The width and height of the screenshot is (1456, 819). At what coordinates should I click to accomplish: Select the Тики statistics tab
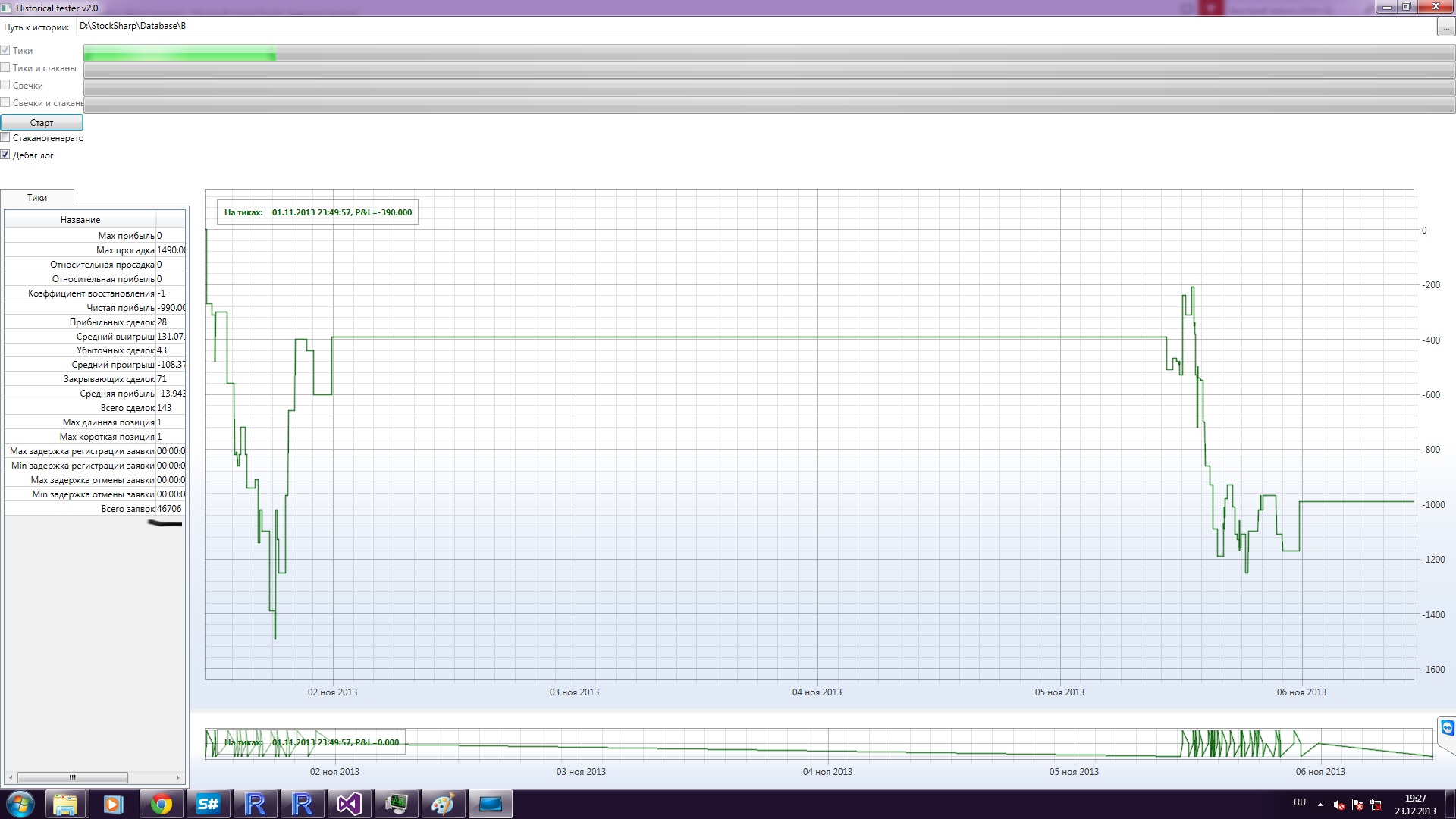[x=37, y=198]
